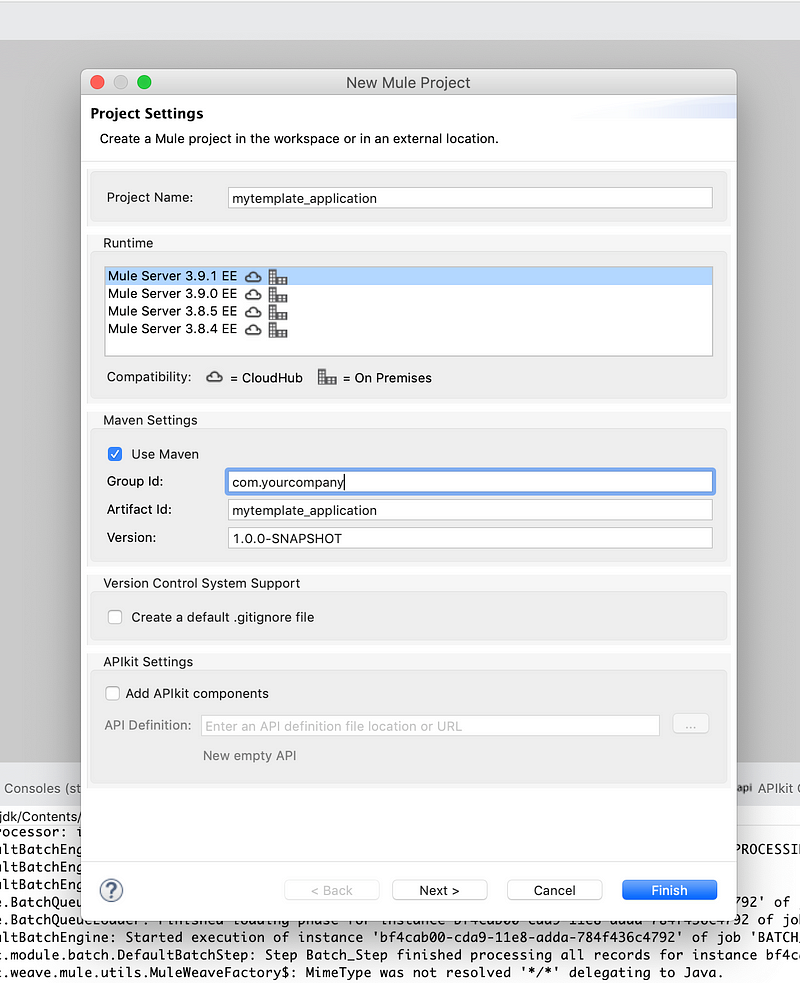Select Mule Server 3.8.5 EE runtime

(x=408, y=311)
